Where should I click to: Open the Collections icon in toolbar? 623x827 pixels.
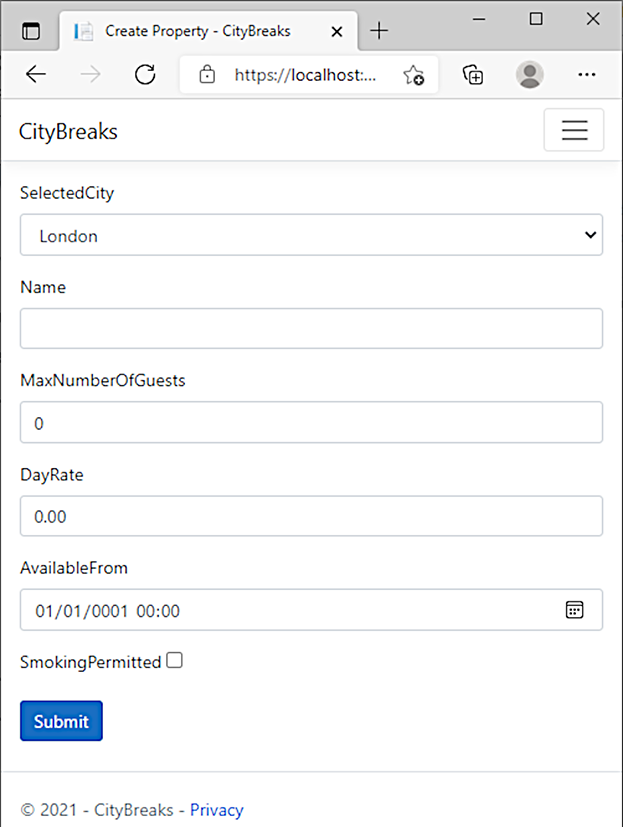pyautogui.click(x=473, y=74)
